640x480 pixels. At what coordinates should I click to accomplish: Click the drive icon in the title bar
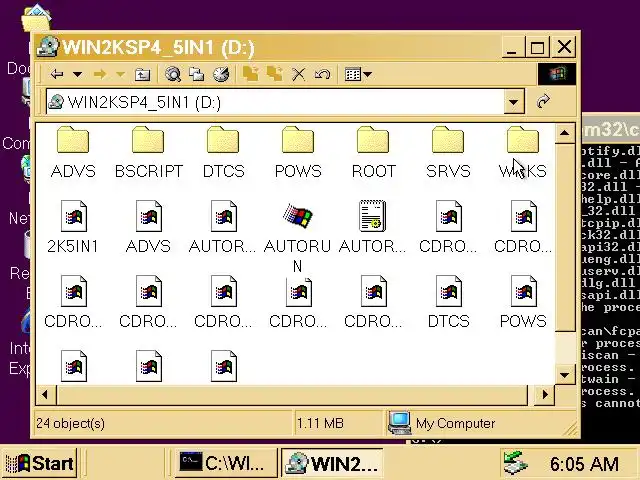click(x=48, y=47)
